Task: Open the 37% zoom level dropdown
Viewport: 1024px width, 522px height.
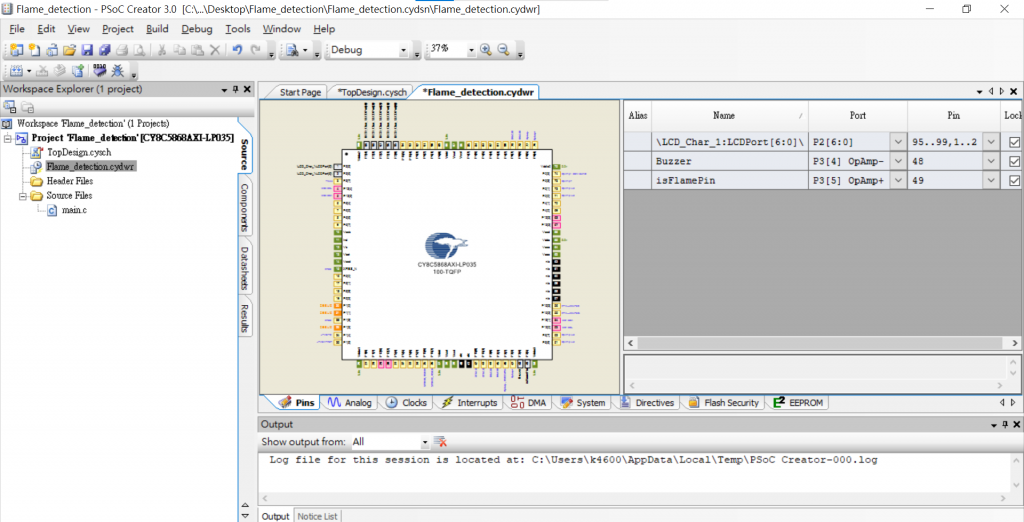Action: (x=471, y=50)
